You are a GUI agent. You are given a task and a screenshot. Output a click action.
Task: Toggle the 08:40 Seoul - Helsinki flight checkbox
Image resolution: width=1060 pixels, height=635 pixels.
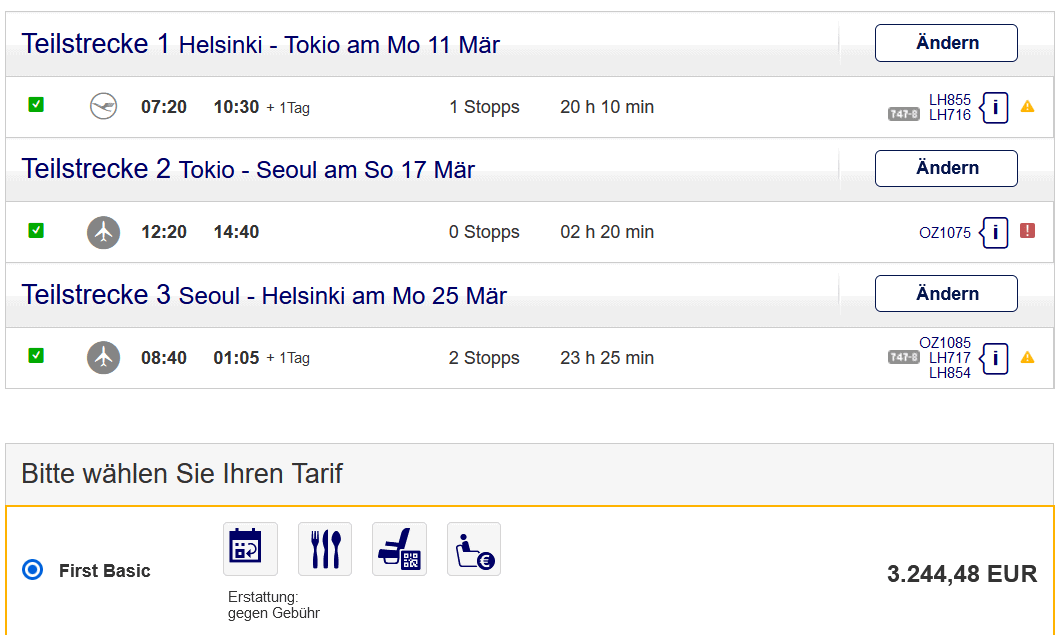pos(36,355)
